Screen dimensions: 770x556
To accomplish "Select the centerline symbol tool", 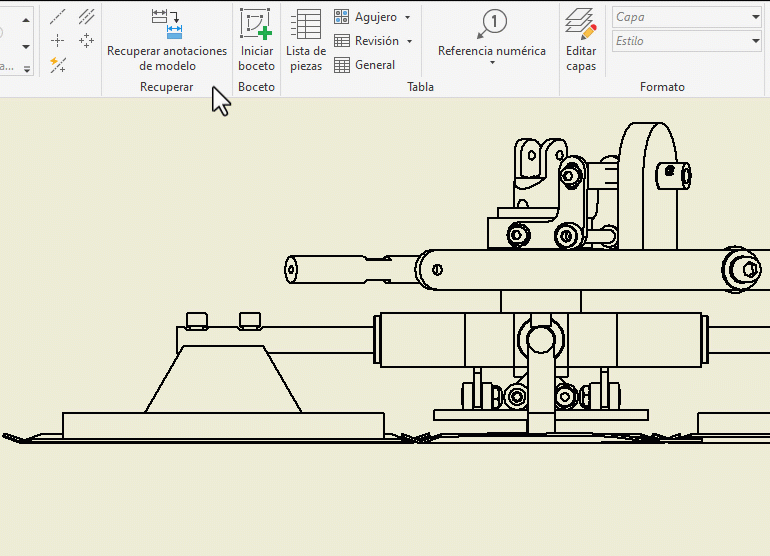I will tap(58, 16).
